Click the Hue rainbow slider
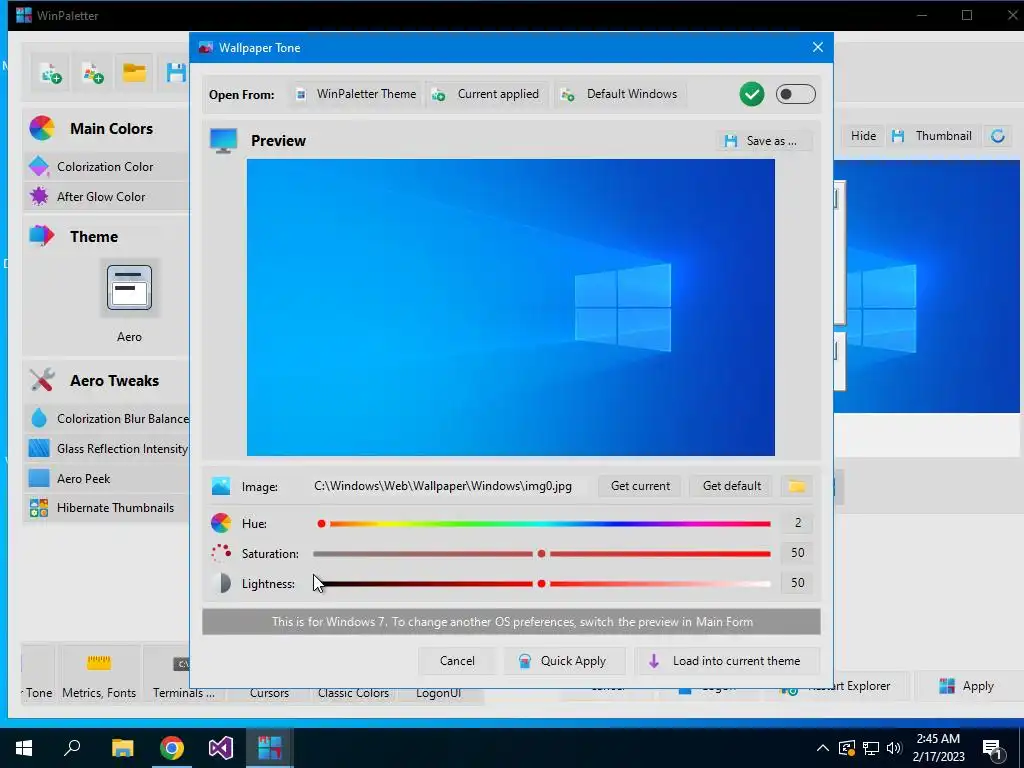 tap(543, 523)
